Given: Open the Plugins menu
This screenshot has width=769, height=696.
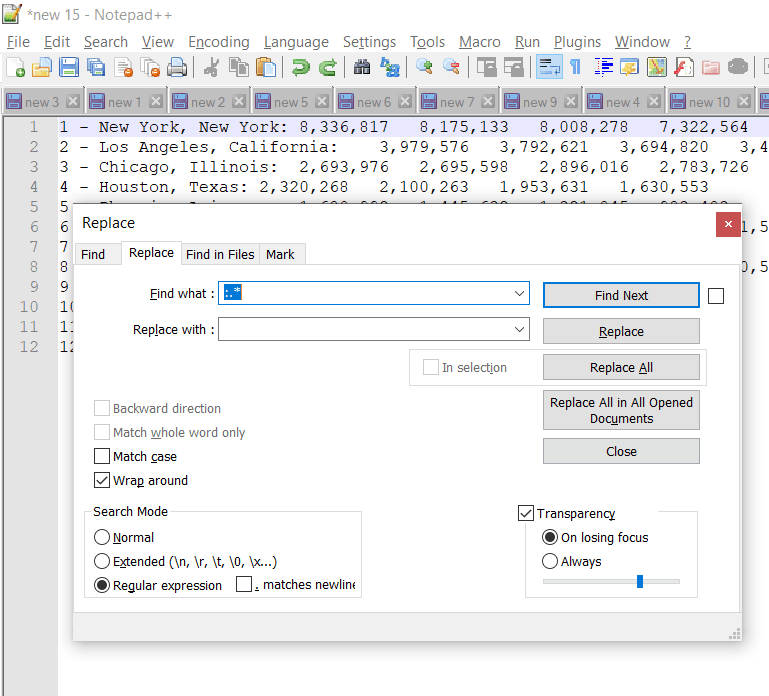Looking at the screenshot, I should coord(577,42).
